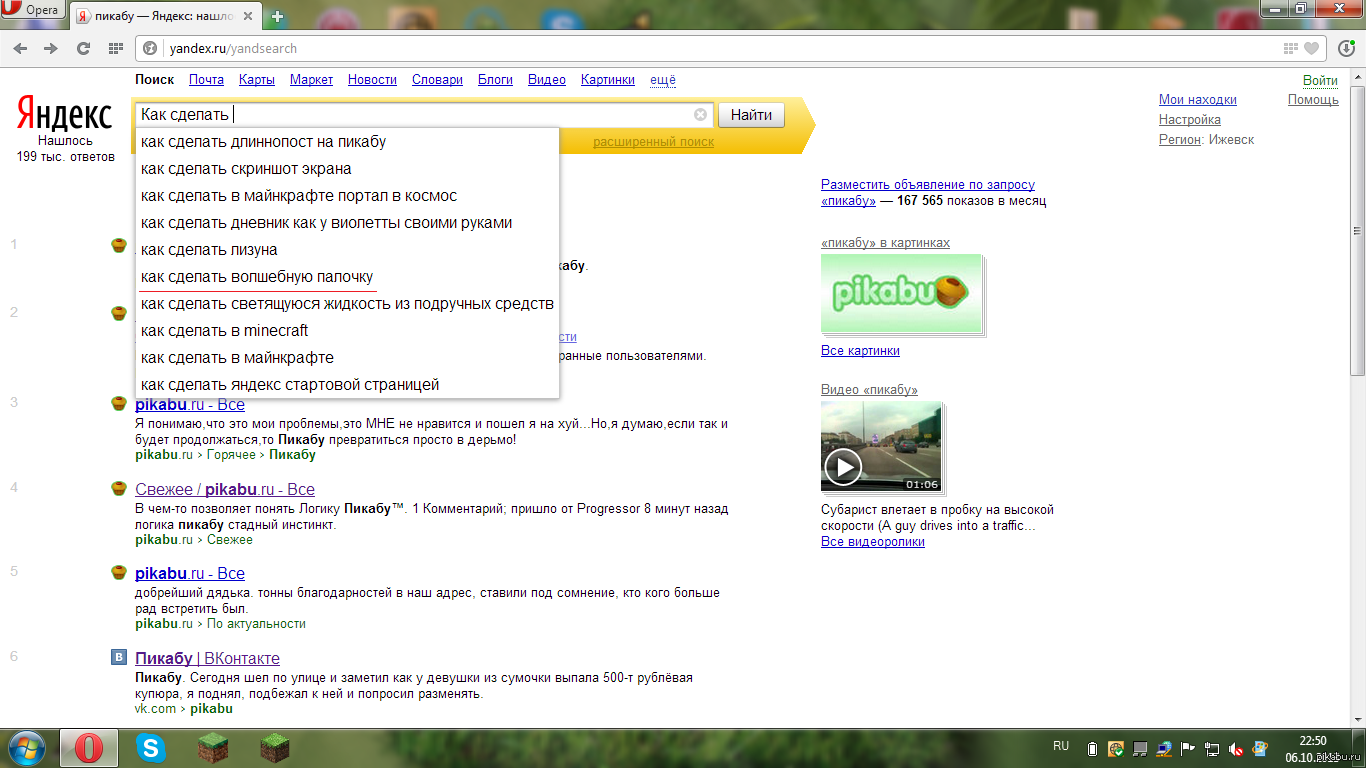
Task: Click the VK icon beside Пикабу | ВКонтакте
Action: tap(118, 657)
